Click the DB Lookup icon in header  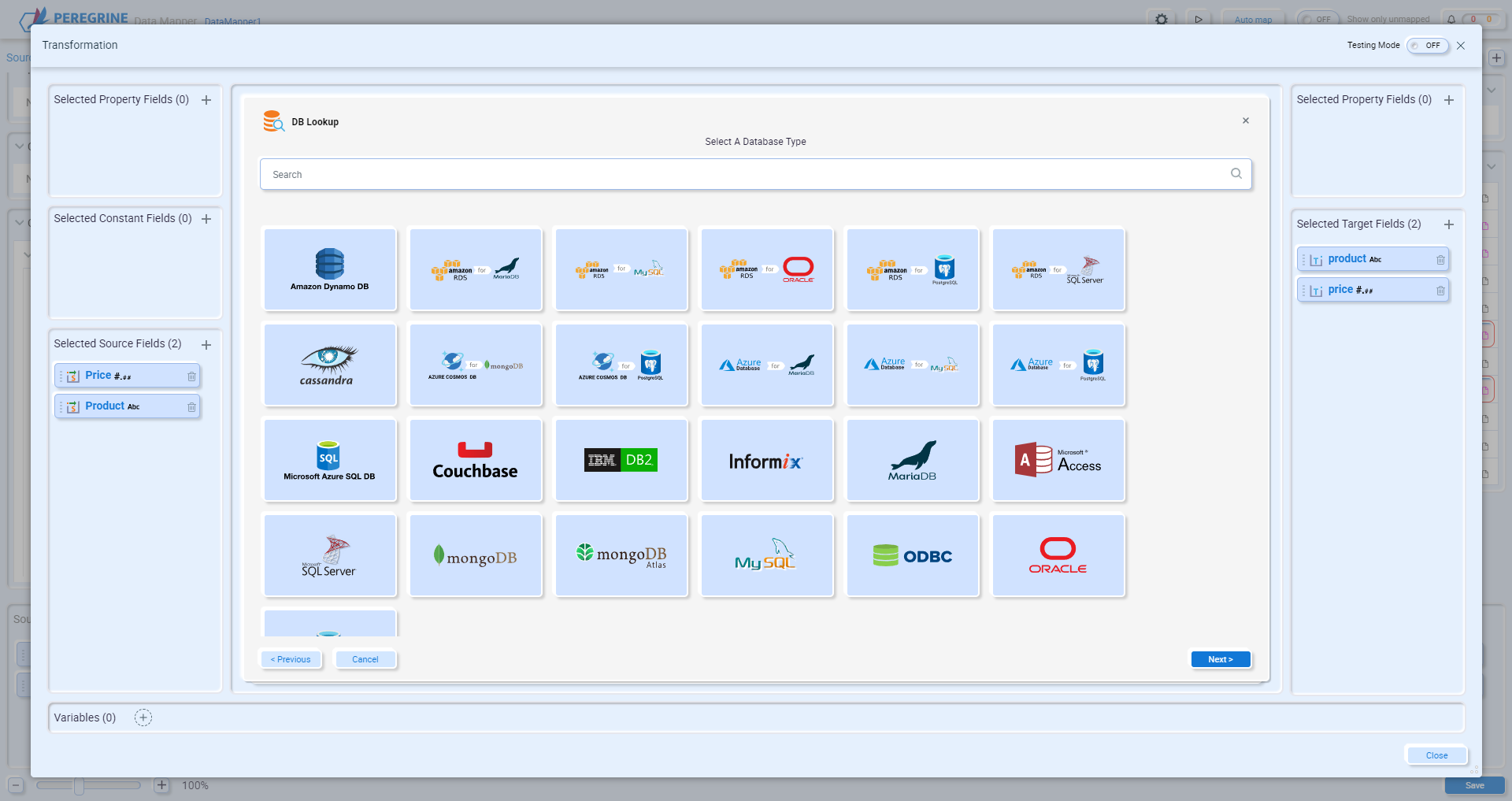273,121
